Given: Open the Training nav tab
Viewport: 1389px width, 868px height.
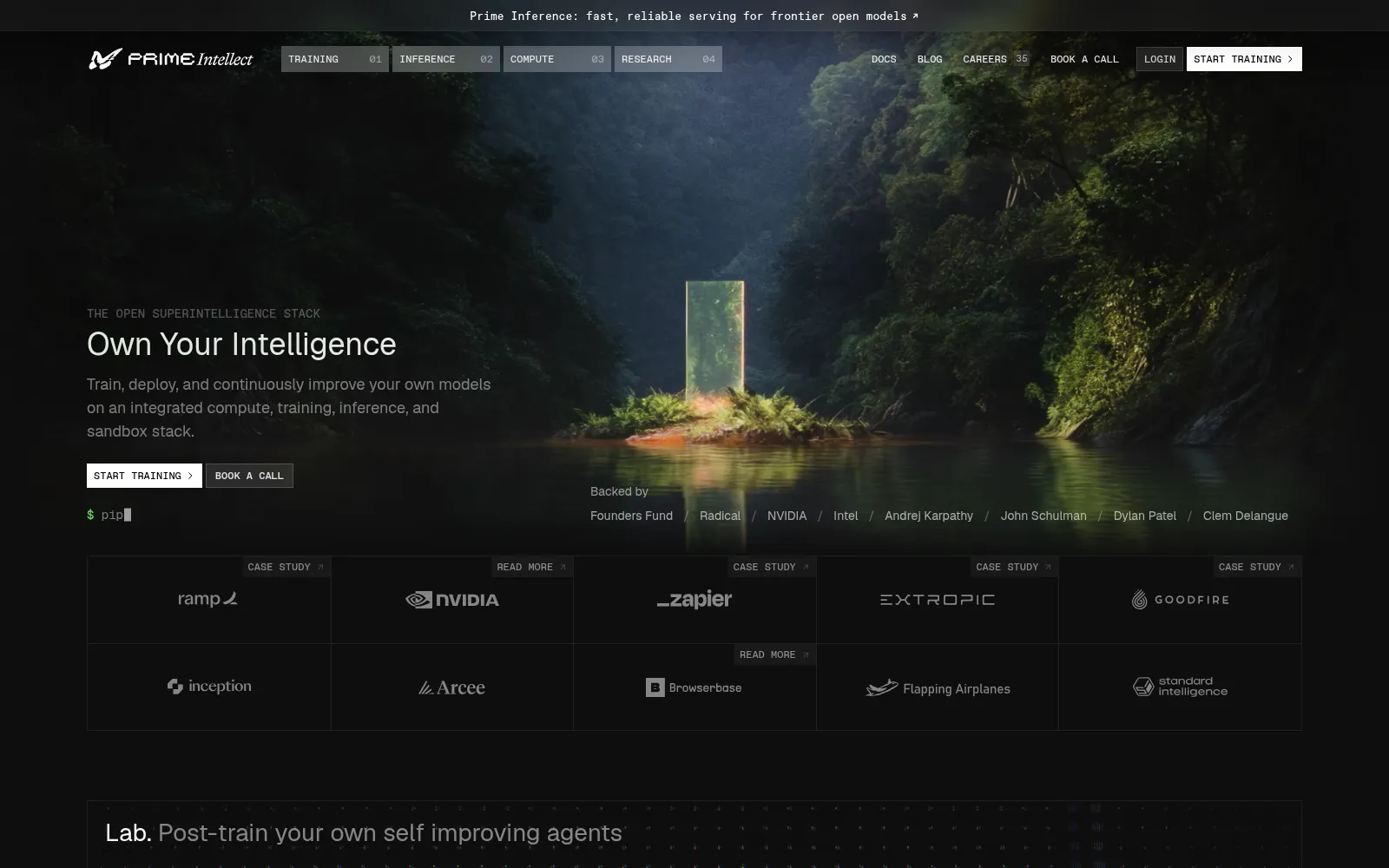Looking at the screenshot, I should pyautogui.click(x=334, y=59).
